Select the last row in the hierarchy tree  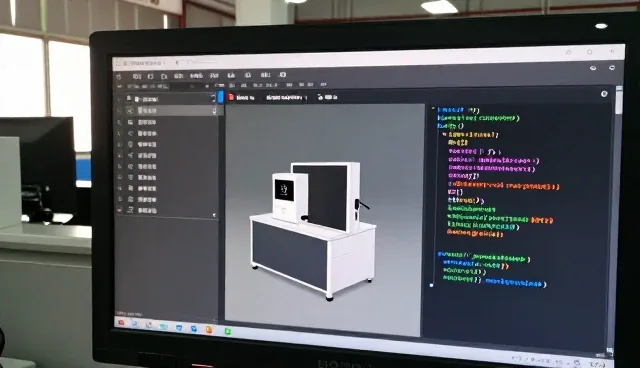point(167,211)
